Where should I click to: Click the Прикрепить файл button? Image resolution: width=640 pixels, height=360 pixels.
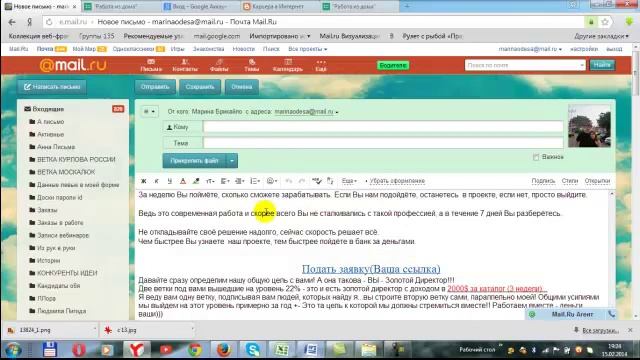(x=194, y=161)
